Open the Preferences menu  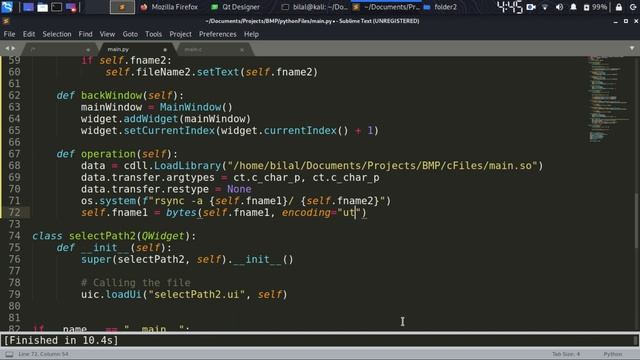(218, 34)
